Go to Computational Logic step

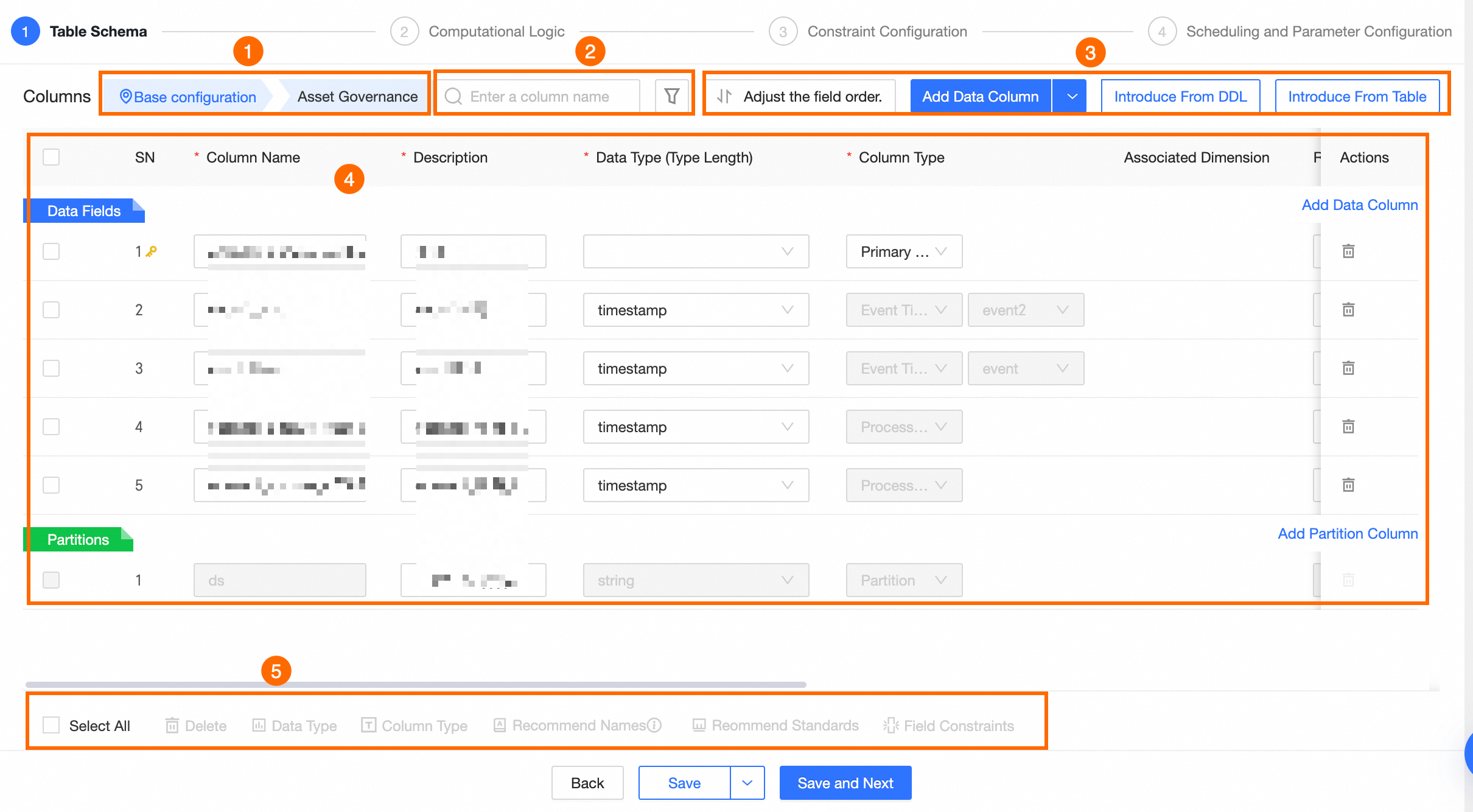coord(496,31)
